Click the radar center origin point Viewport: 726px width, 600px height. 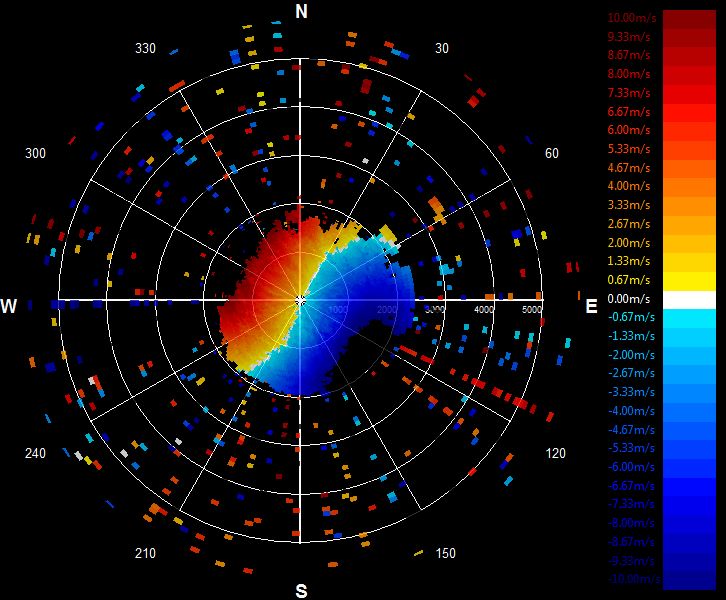pos(300,300)
